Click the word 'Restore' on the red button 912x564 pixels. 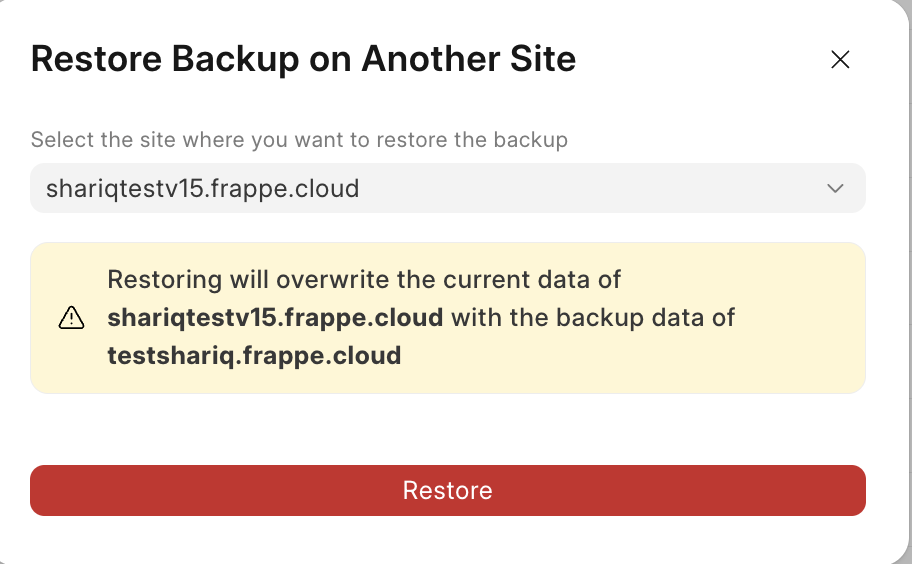[448, 491]
